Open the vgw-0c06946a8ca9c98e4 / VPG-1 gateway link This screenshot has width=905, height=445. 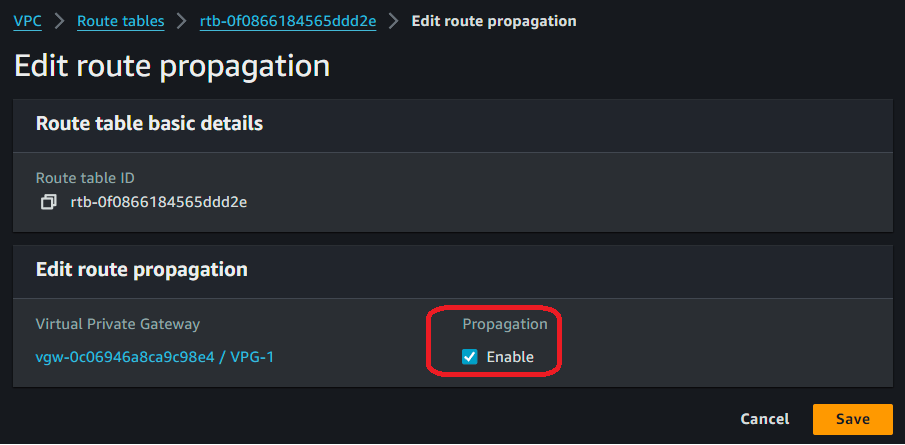[154, 357]
